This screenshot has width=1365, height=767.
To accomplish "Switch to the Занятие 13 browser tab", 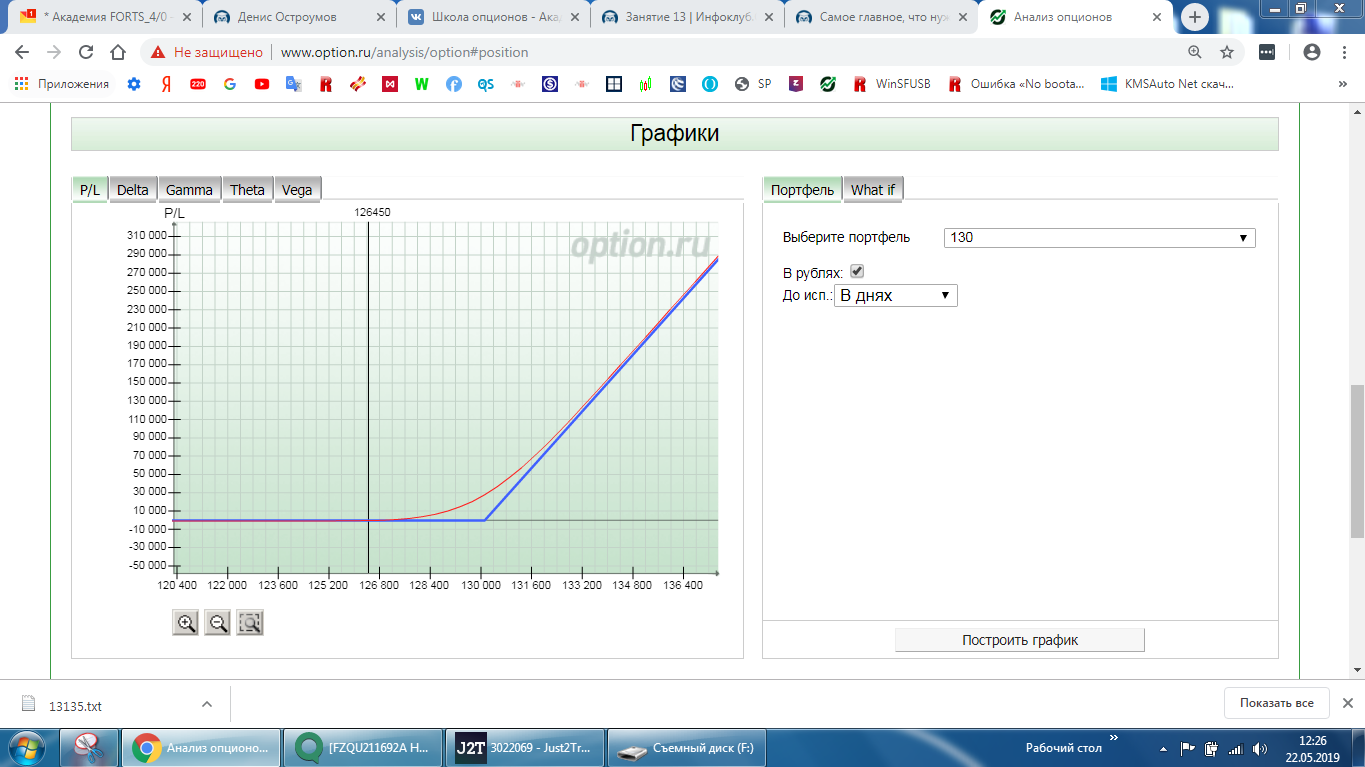I will click(686, 17).
